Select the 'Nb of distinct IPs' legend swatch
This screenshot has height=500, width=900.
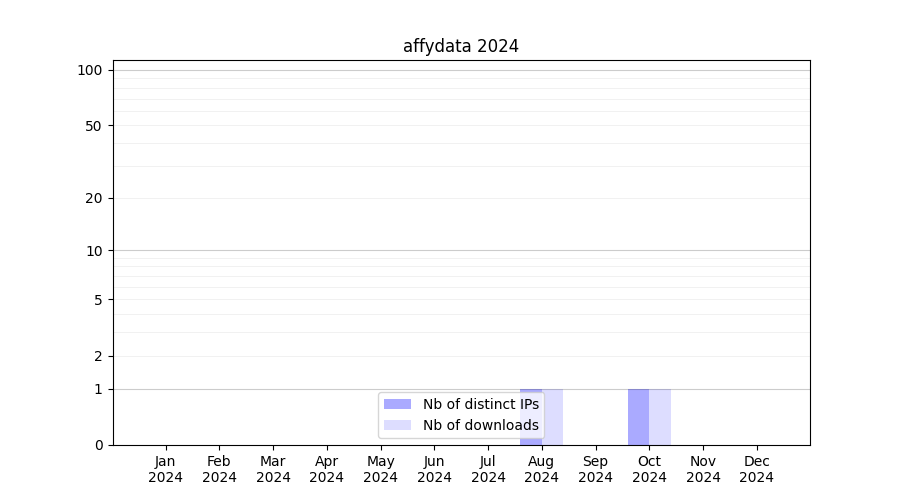pyautogui.click(x=397, y=404)
